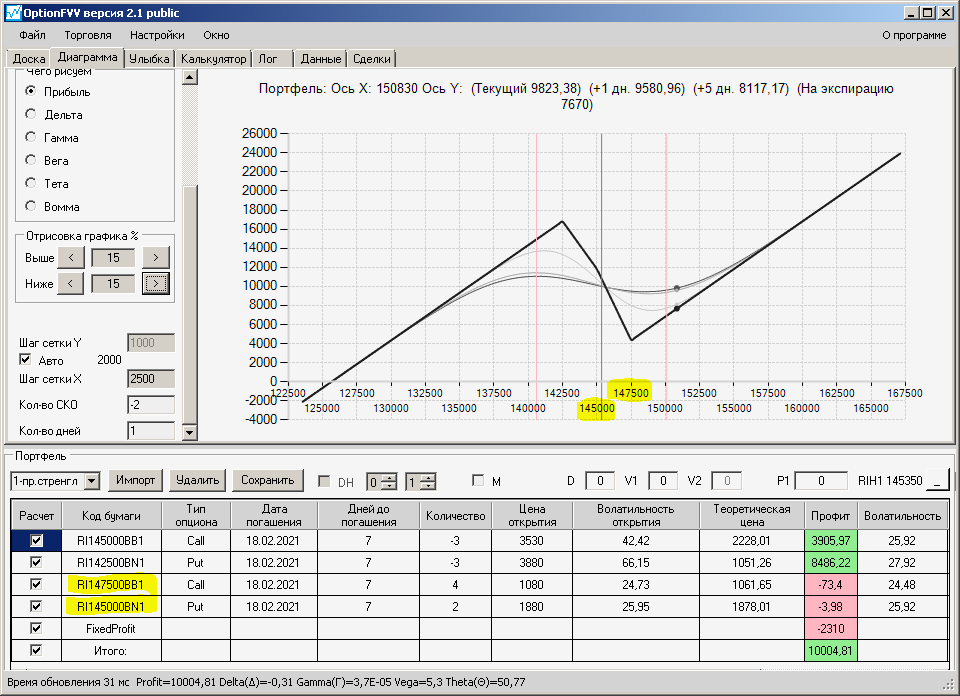Decrease the Ниже percent with left arrow

[x=70, y=283]
